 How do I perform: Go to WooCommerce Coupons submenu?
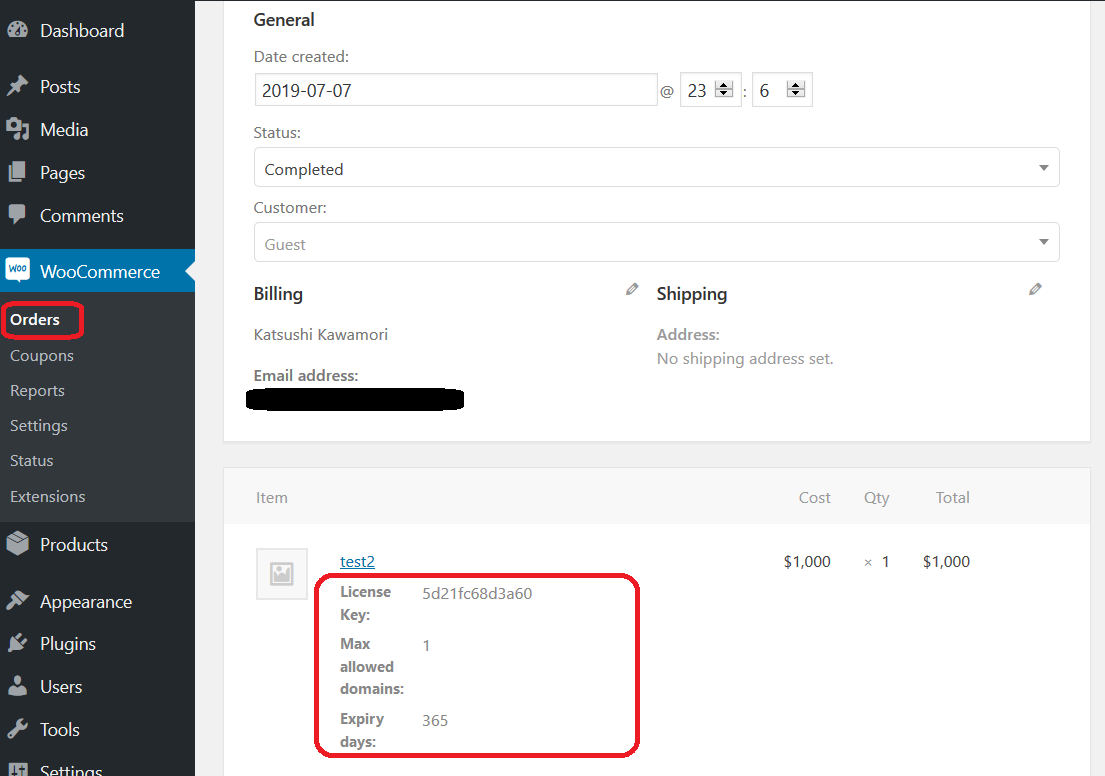tap(42, 356)
